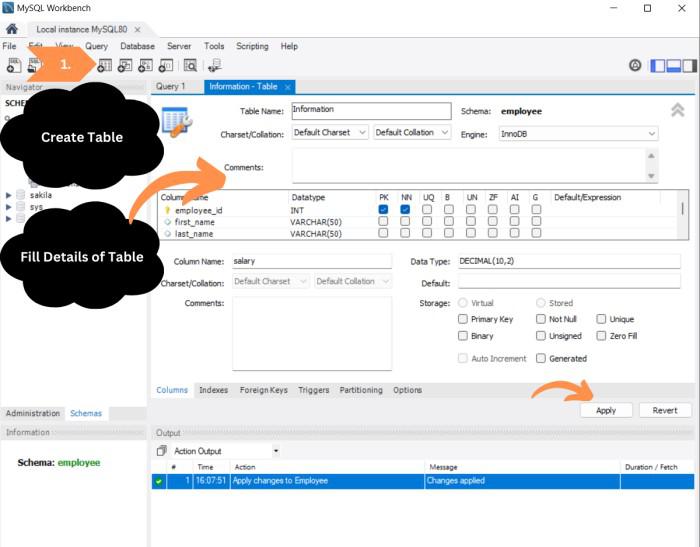This screenshot has height=547, width=700.
Task: Enable the Zero Fill checkbox
Action: pos(601,335)
